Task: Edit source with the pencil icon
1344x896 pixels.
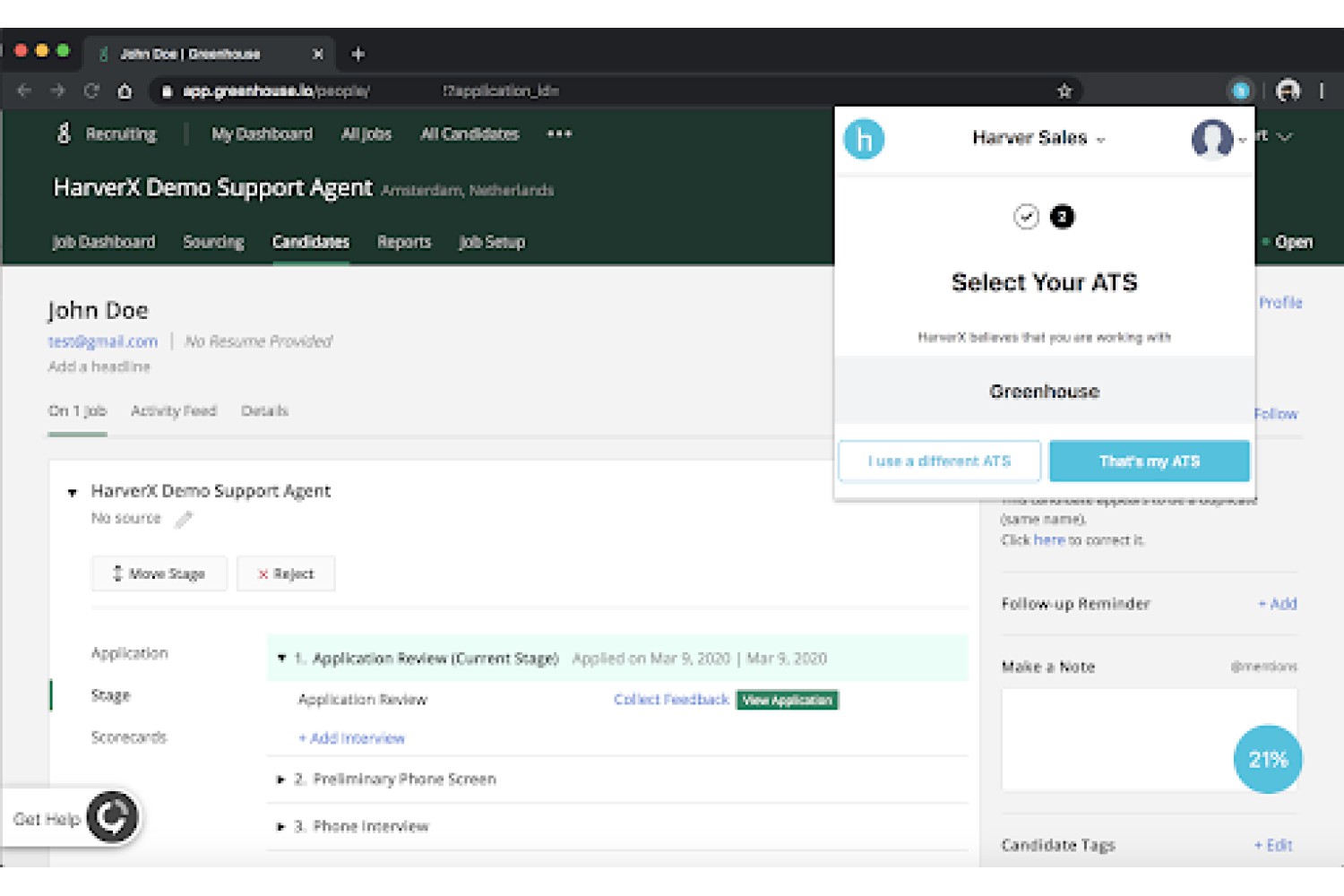Action: point(184,519)
